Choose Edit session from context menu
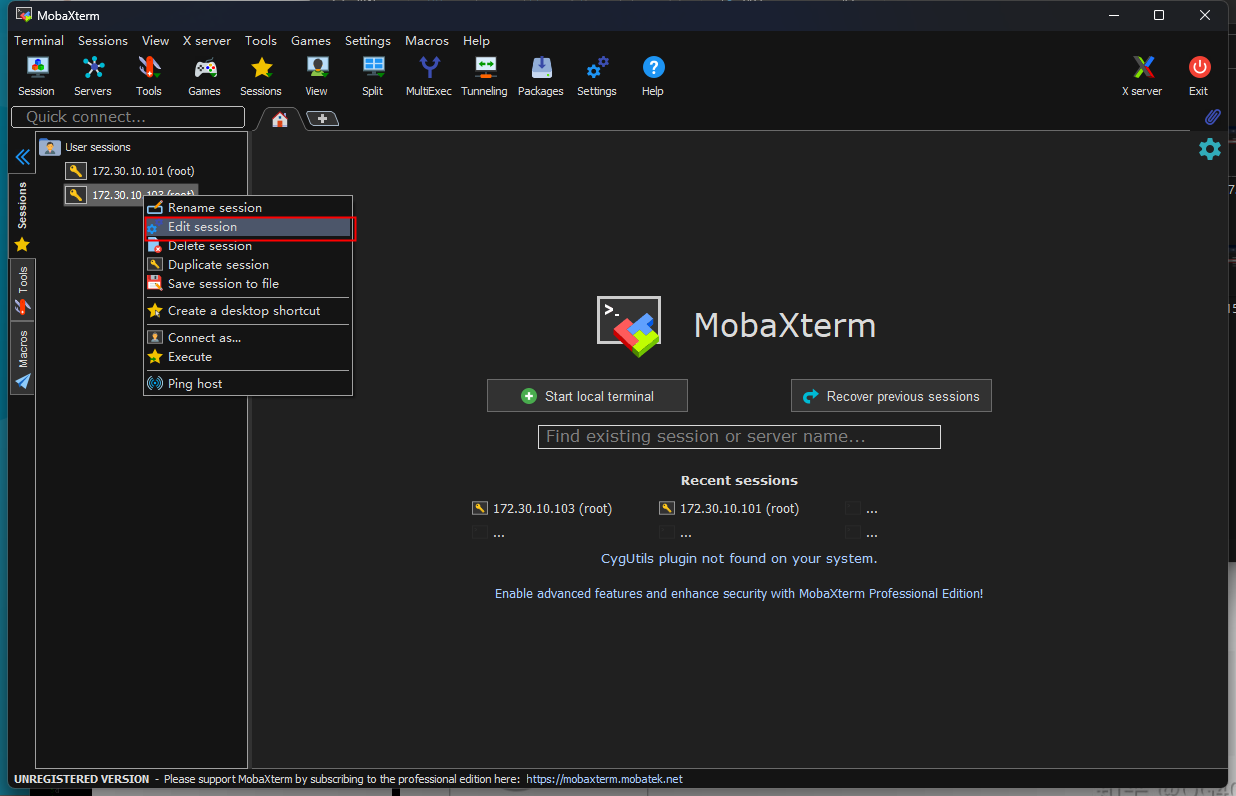 (248, 227)
